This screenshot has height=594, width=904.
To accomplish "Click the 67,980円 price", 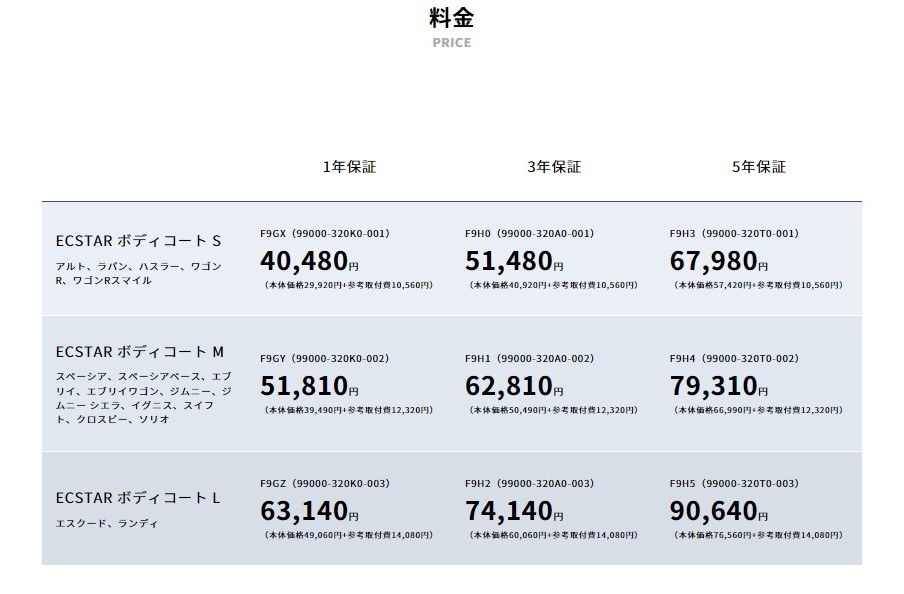I will (719, 261).
